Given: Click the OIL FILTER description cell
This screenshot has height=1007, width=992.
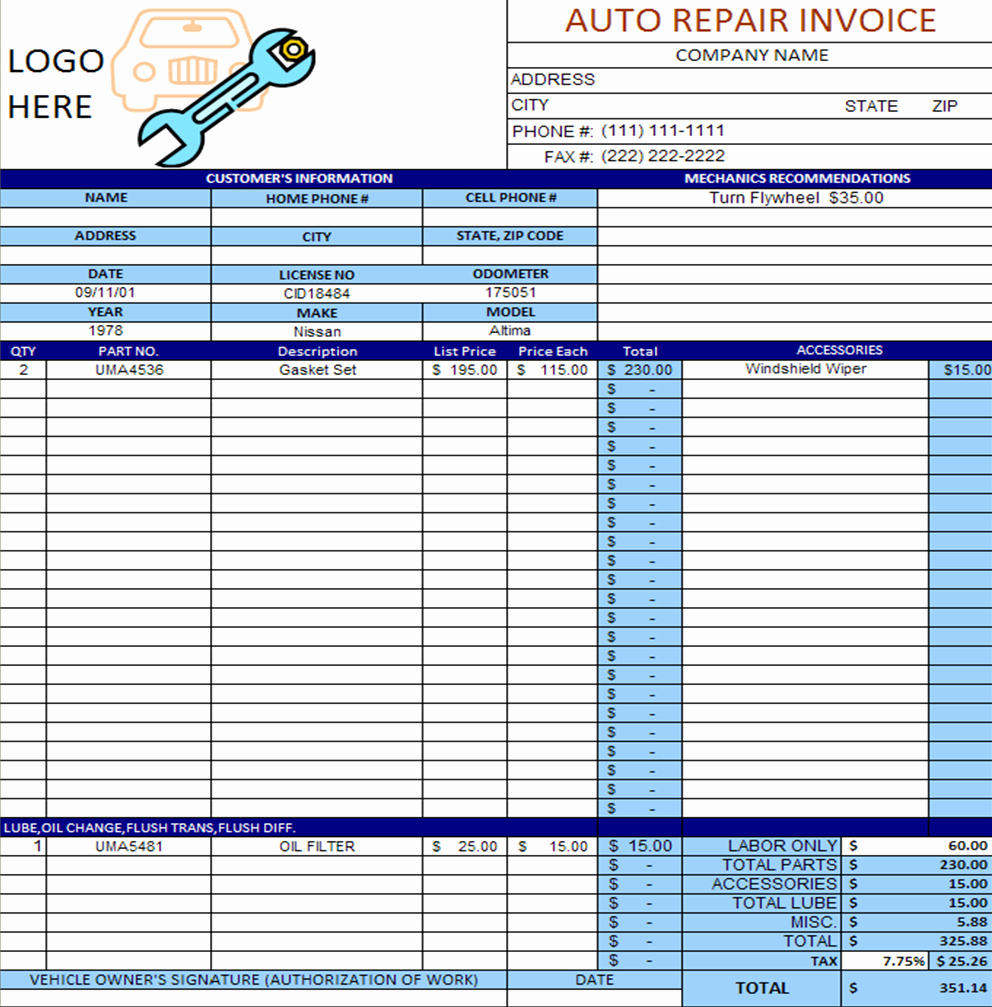Looking at the screenshot, I should 317,846.
